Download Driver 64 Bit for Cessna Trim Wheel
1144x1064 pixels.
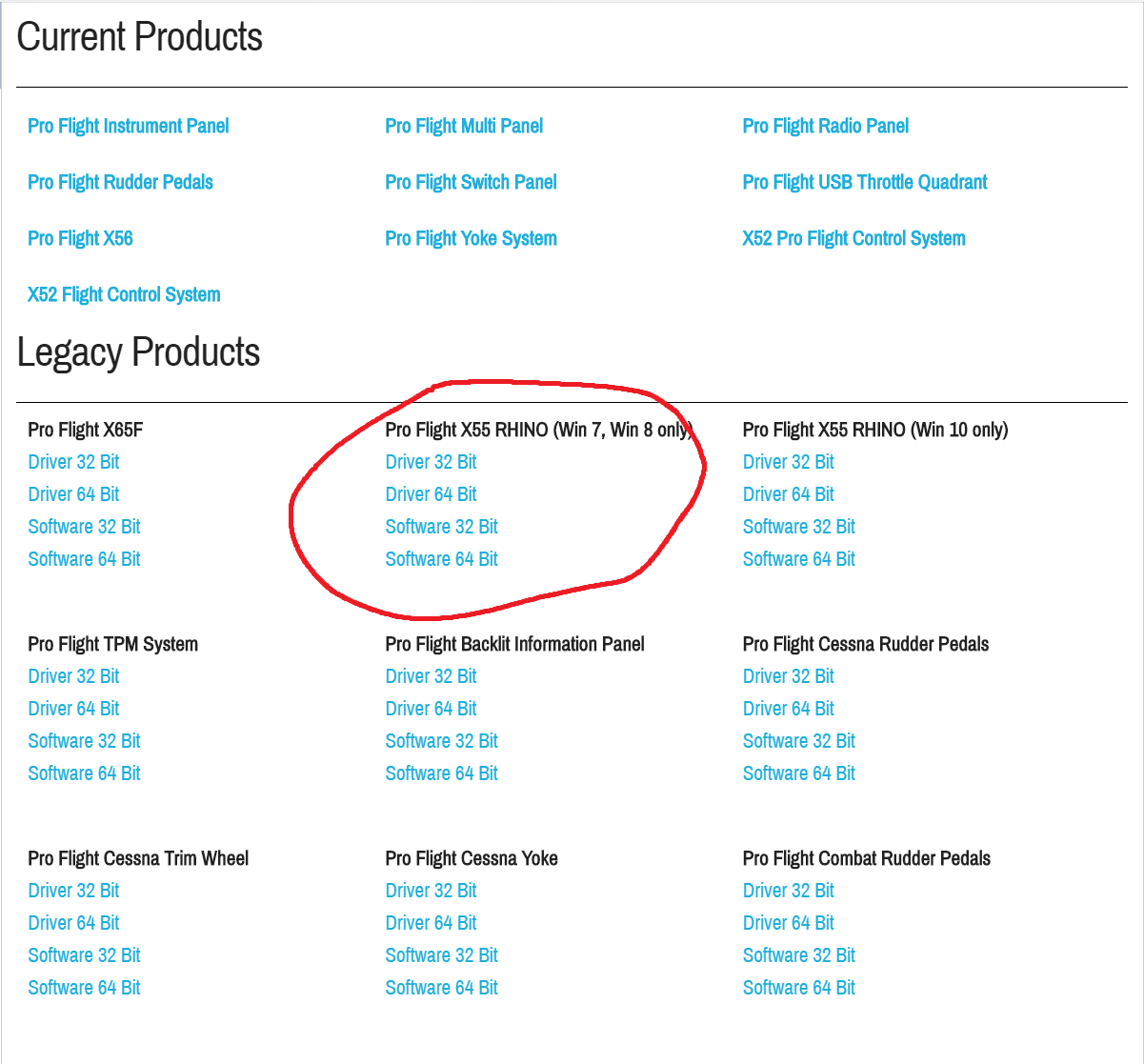[x=73, y=923]
